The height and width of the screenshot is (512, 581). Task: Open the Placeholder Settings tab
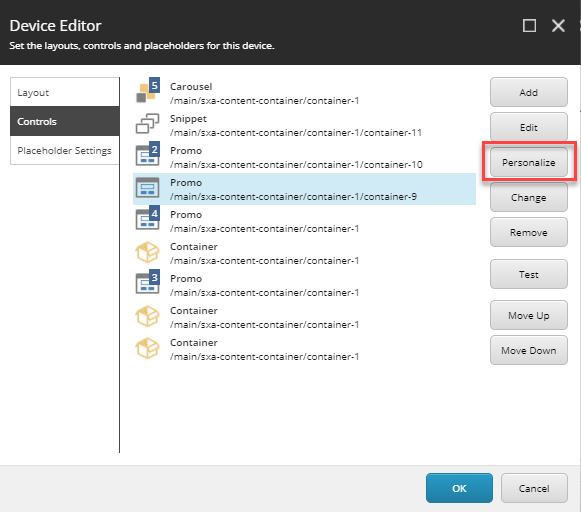(65, 150)
